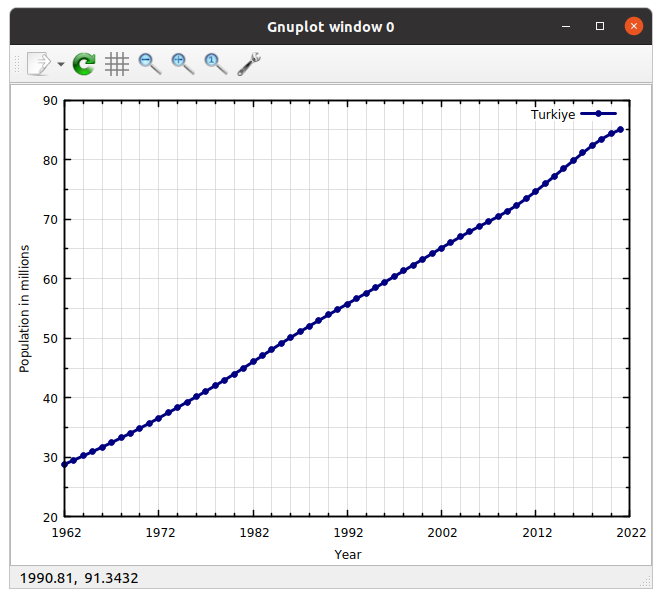The image size is (662, 598).
Task: Replot the graph with the green refresh icon
Action: coord(84,64)
